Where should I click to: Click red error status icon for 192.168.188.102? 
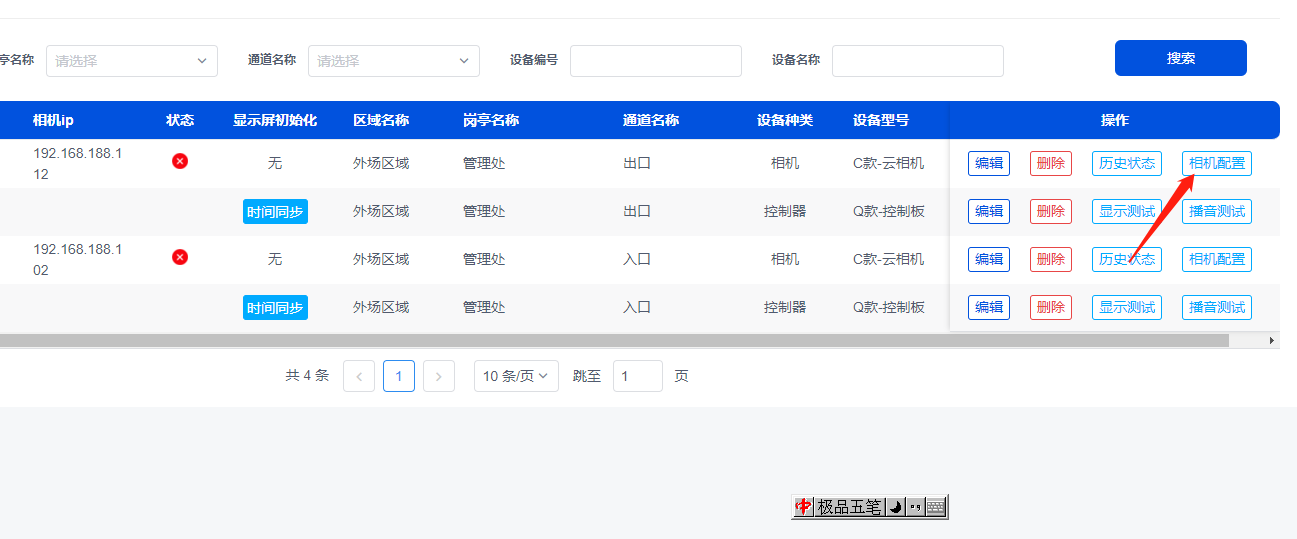tap(180, 257)
